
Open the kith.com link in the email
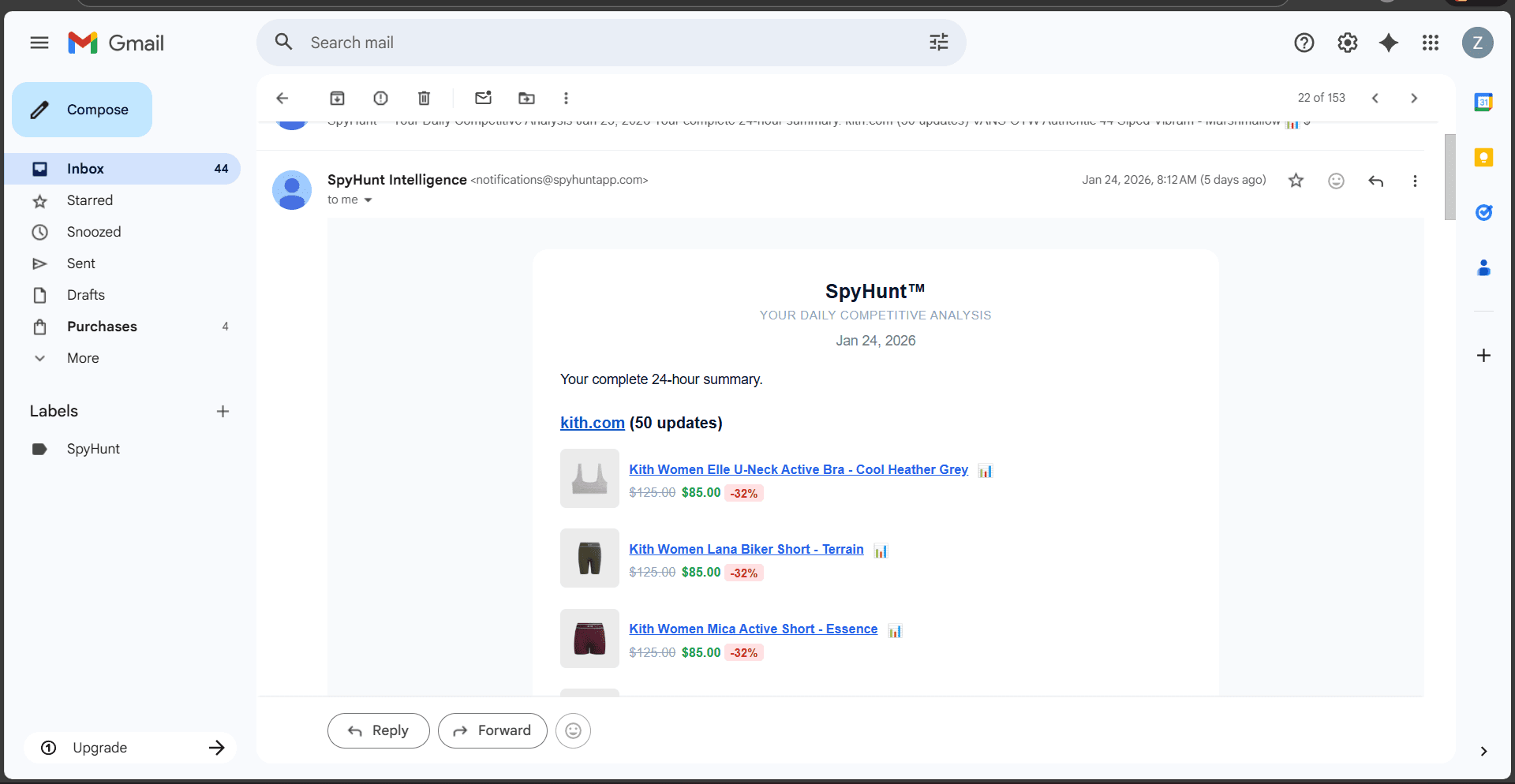591,423
